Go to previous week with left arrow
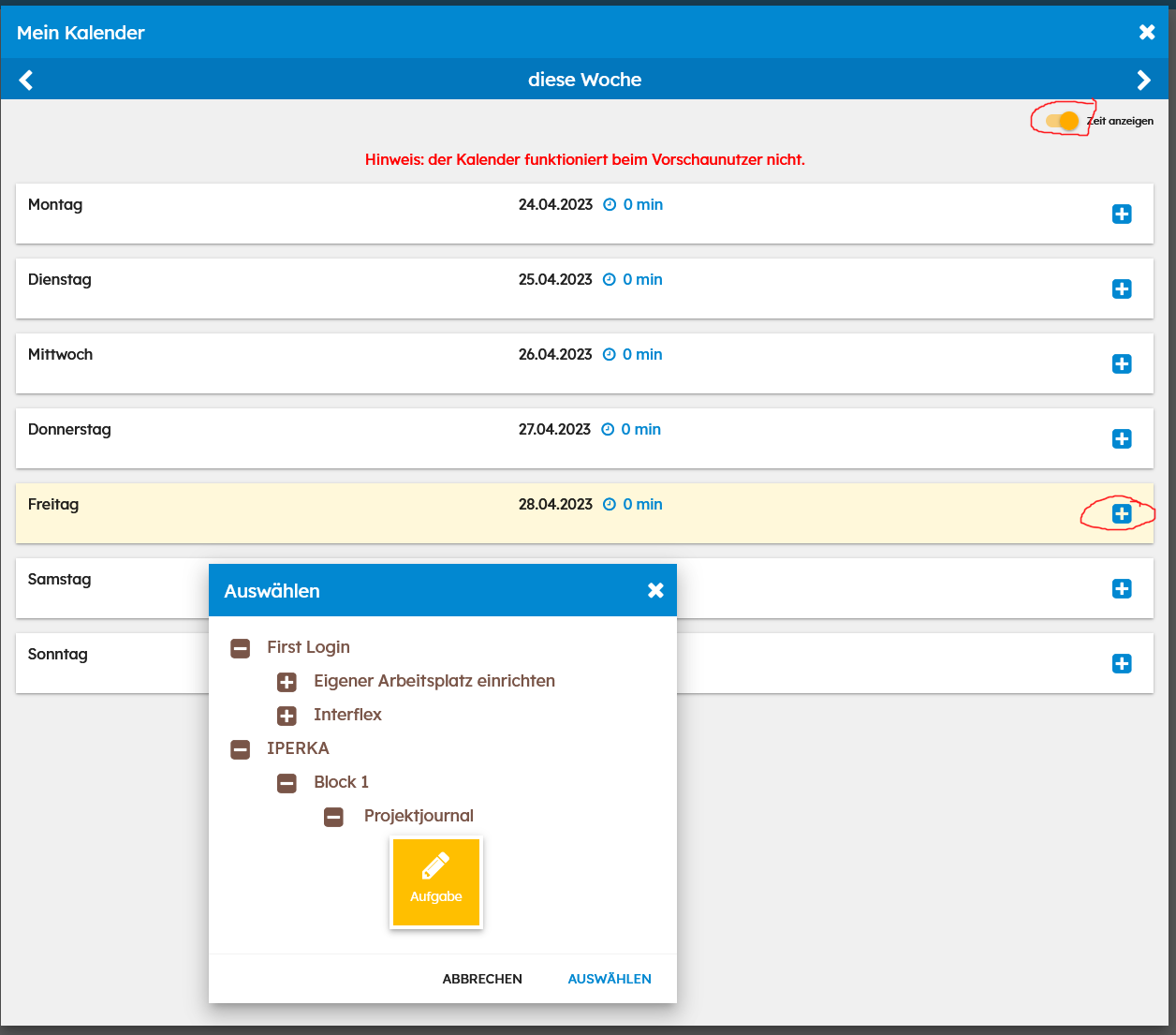 pyautogui.click(x=26, y=81)
